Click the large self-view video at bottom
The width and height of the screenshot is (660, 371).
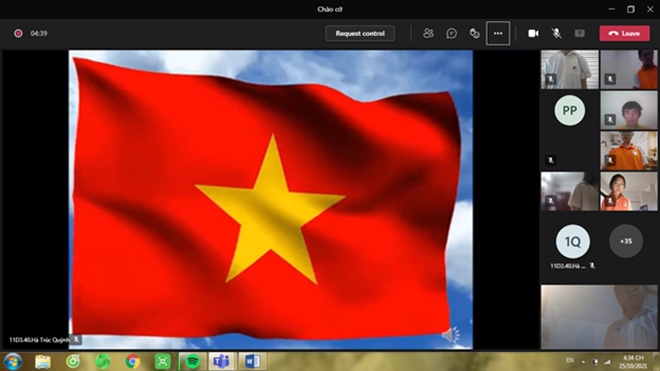pyautogui.click(x=599, y=317)
